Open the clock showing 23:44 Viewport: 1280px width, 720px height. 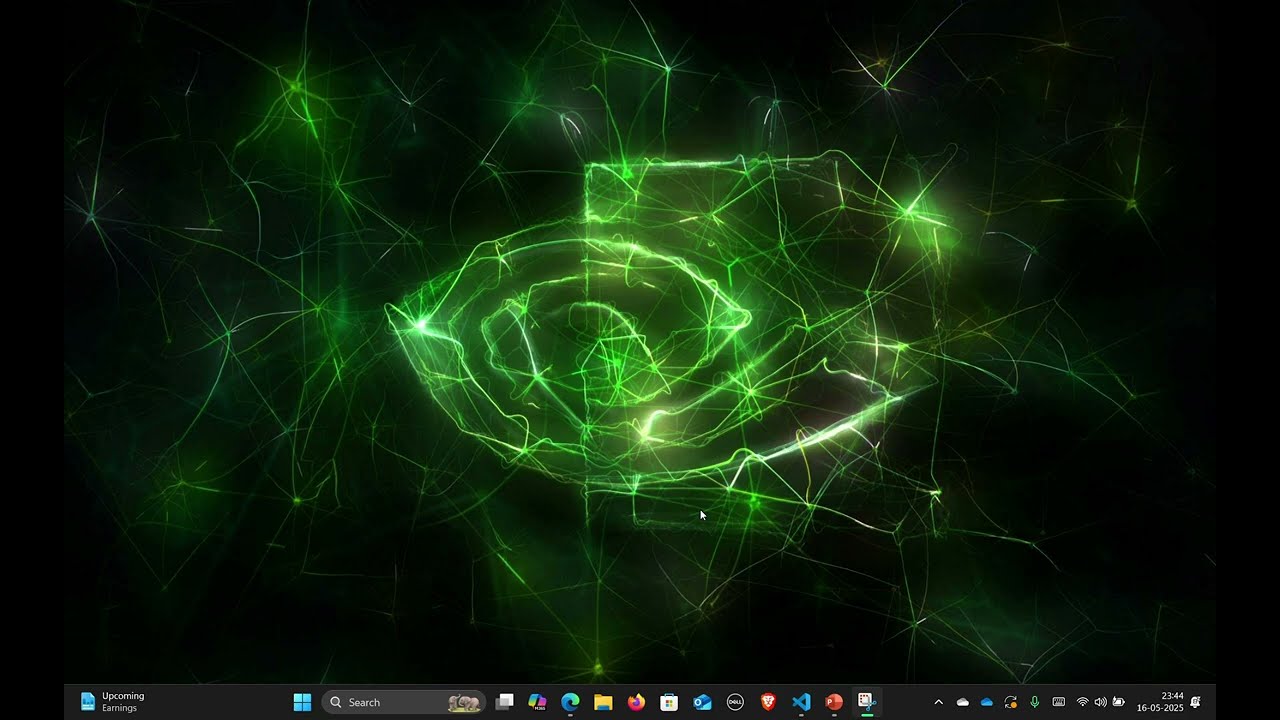coord(1160,702)
